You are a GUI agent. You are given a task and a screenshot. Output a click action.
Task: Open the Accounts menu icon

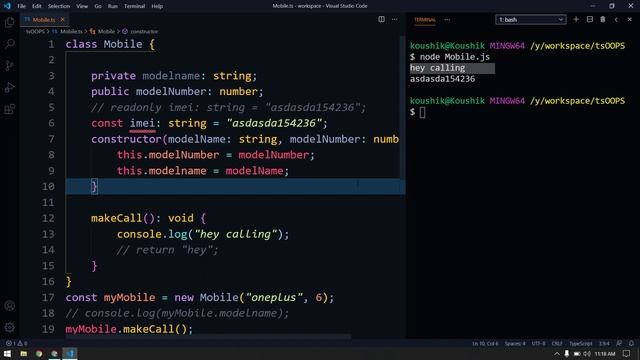tap(9, 306)
